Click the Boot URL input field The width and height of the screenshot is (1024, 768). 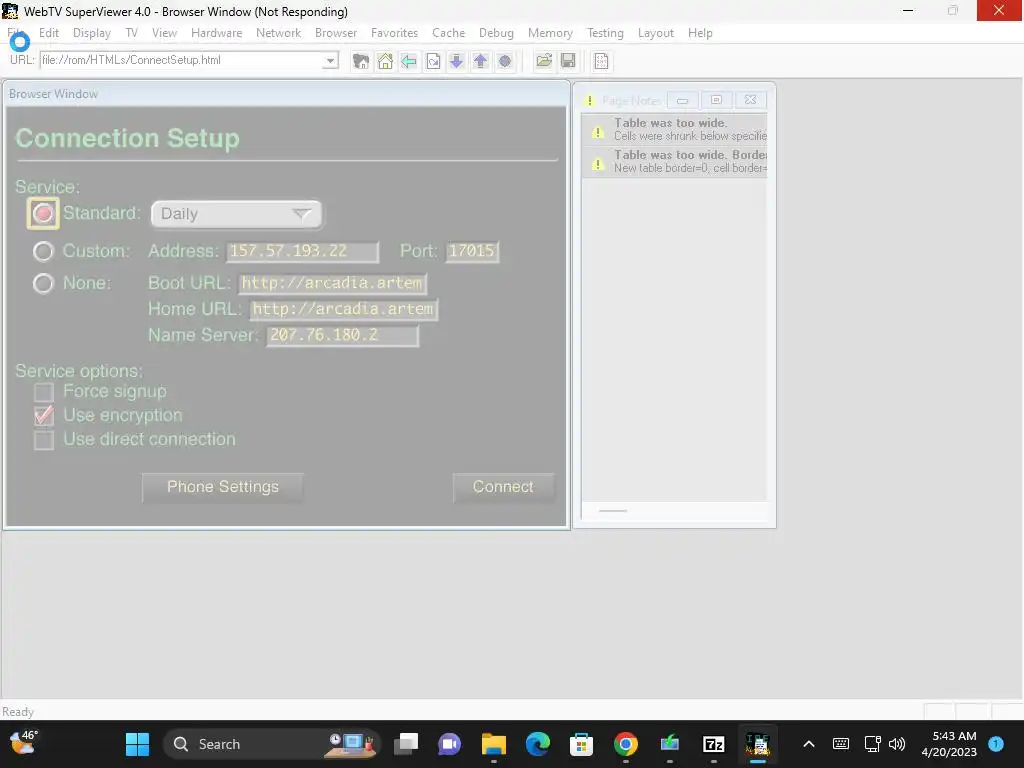point(332,283)
